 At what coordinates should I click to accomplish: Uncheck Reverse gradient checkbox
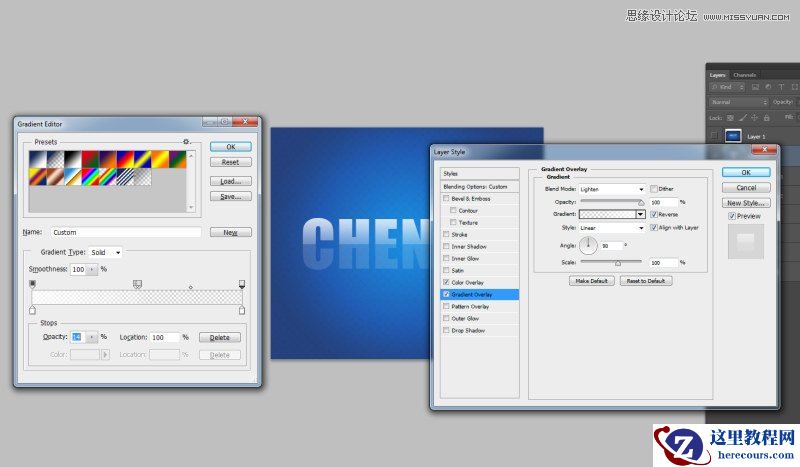(x=654, y=214)
